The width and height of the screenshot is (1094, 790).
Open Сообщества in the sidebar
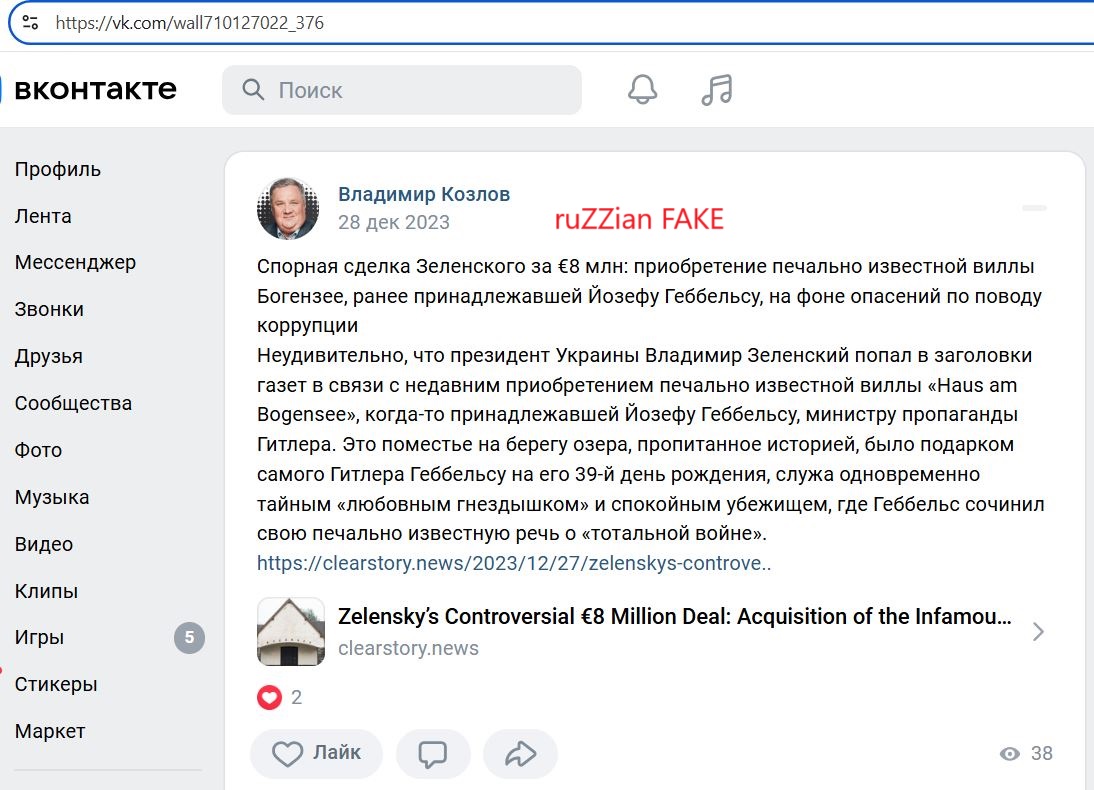tap(73, 403)
